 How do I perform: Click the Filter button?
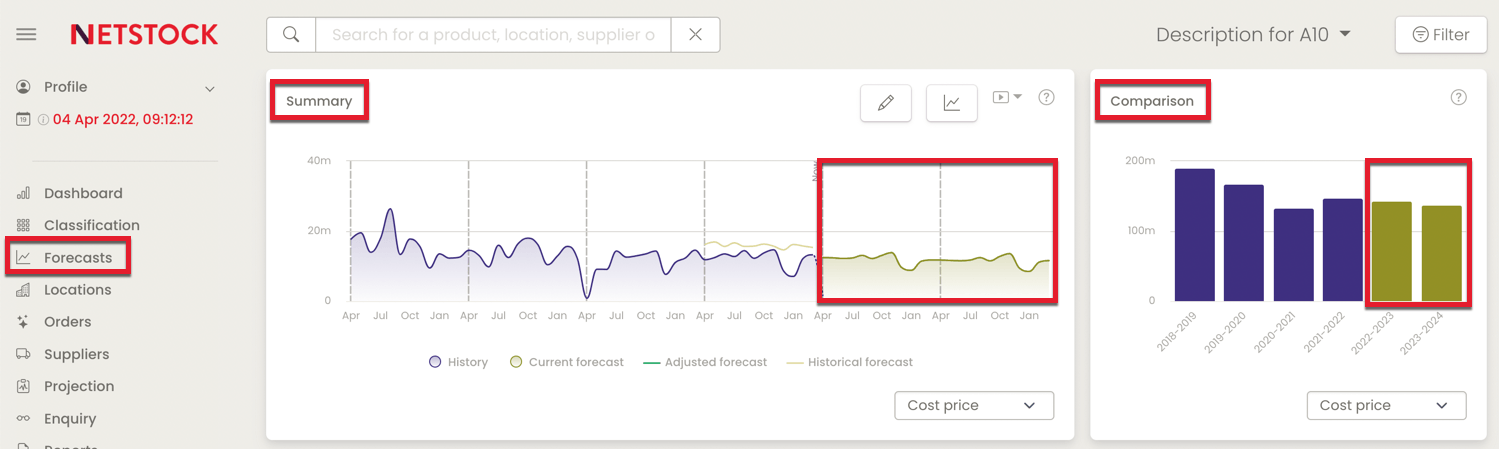click(x=1440, y=35)
